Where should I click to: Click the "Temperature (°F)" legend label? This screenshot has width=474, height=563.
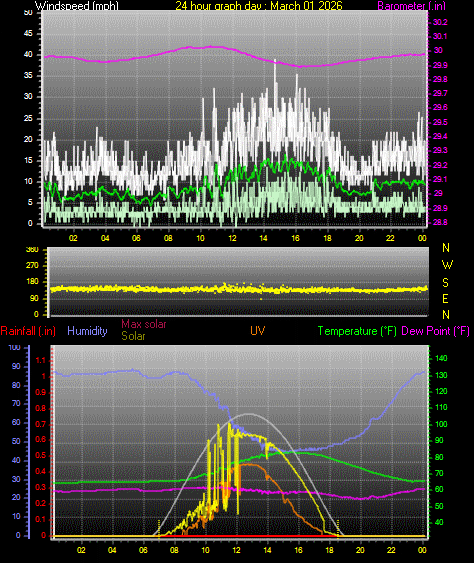coord(357,331)
